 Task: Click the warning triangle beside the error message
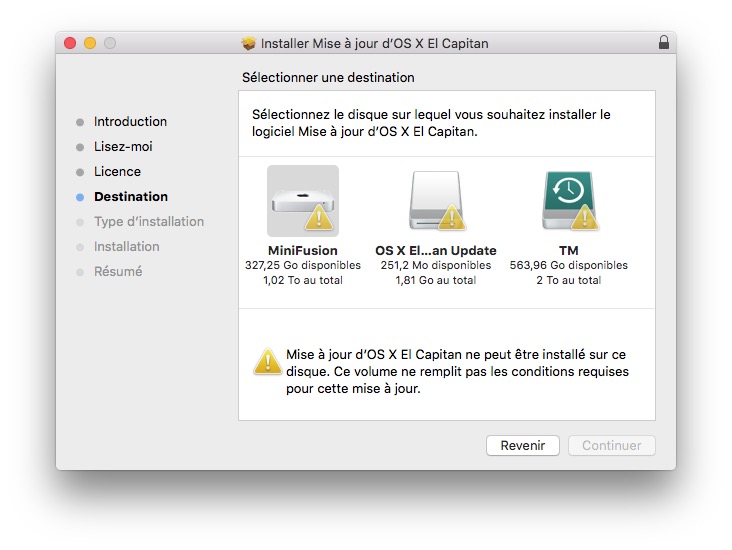[x=267, y=362]
